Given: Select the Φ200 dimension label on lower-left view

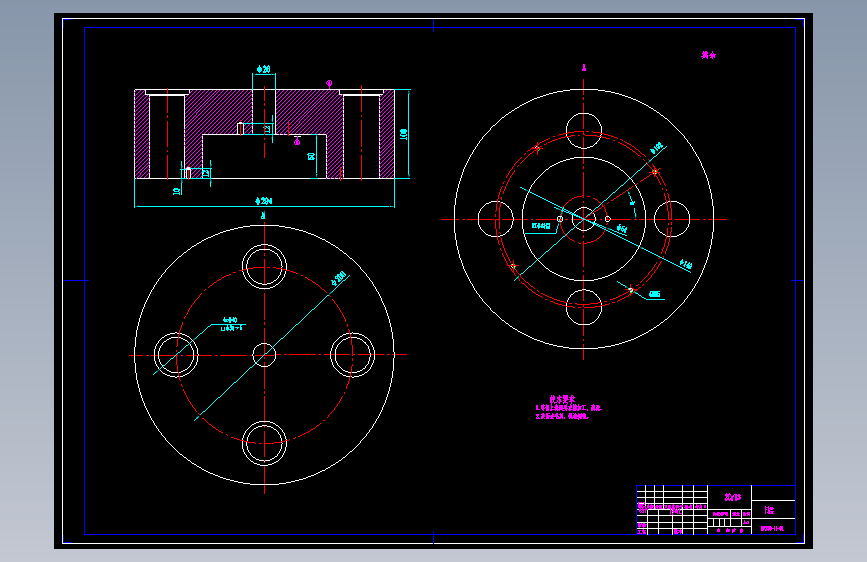Looking at the screenshot, I should (338, 278).
